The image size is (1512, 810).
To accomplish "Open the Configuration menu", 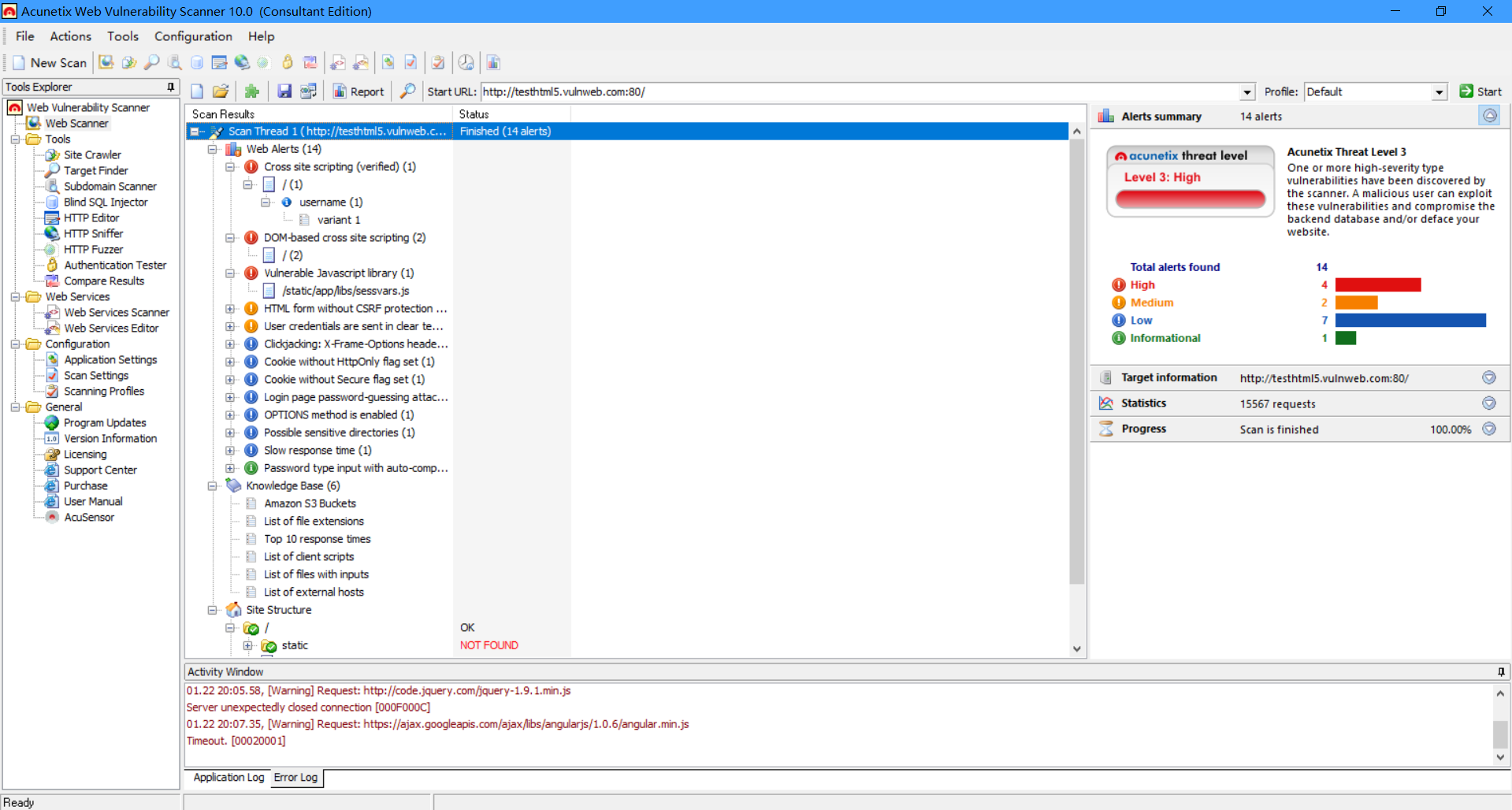I will point(193,36).
